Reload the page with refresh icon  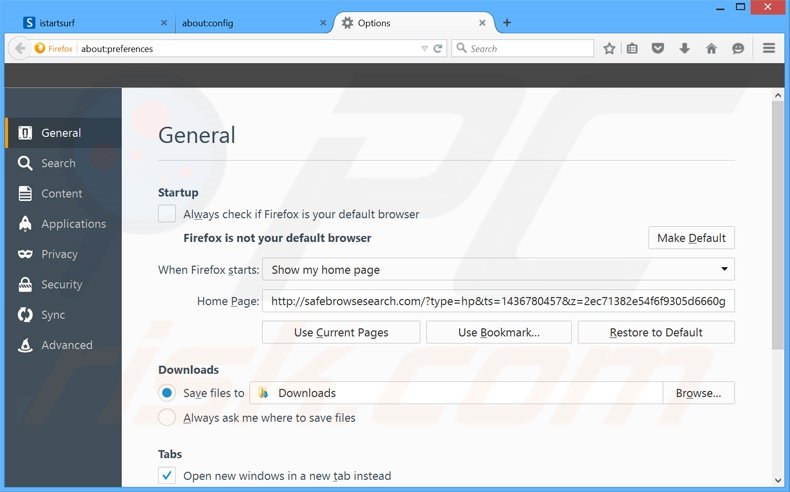[x=438, y=48]
